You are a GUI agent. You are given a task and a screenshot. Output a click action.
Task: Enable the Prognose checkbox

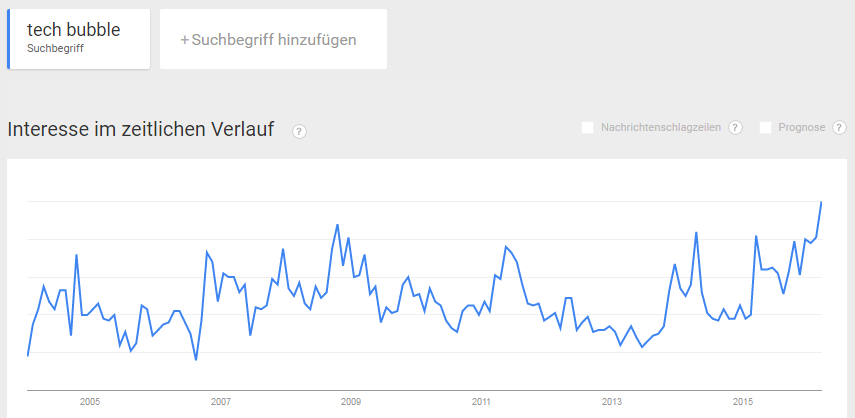click(x=765, y=128)
